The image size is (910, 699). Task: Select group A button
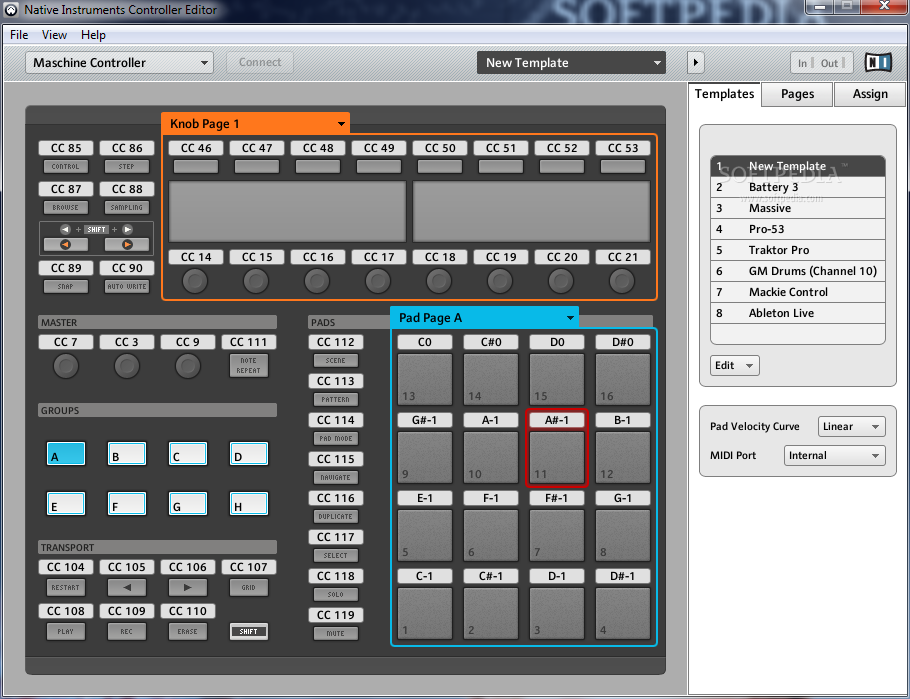66,453
